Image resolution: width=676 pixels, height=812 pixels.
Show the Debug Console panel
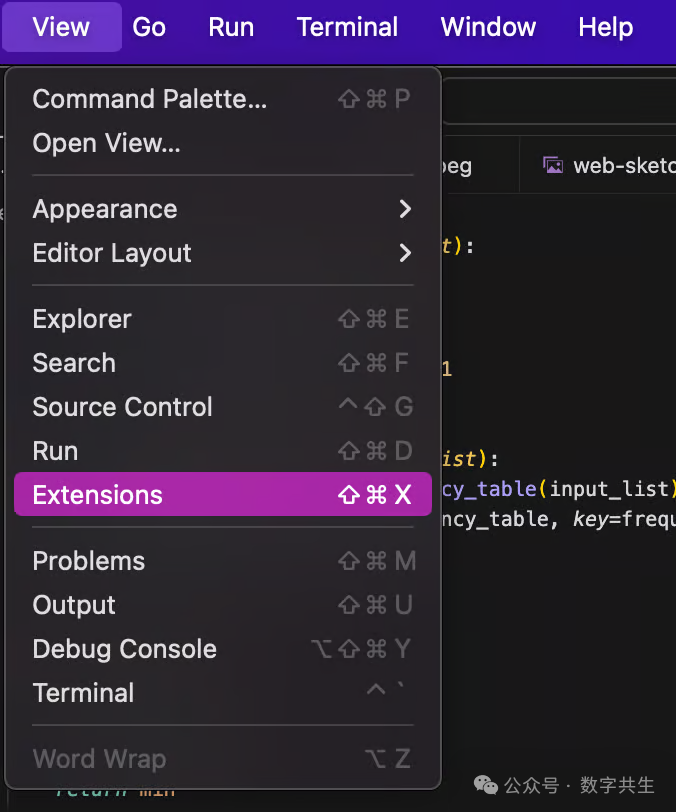coord(124,649)
